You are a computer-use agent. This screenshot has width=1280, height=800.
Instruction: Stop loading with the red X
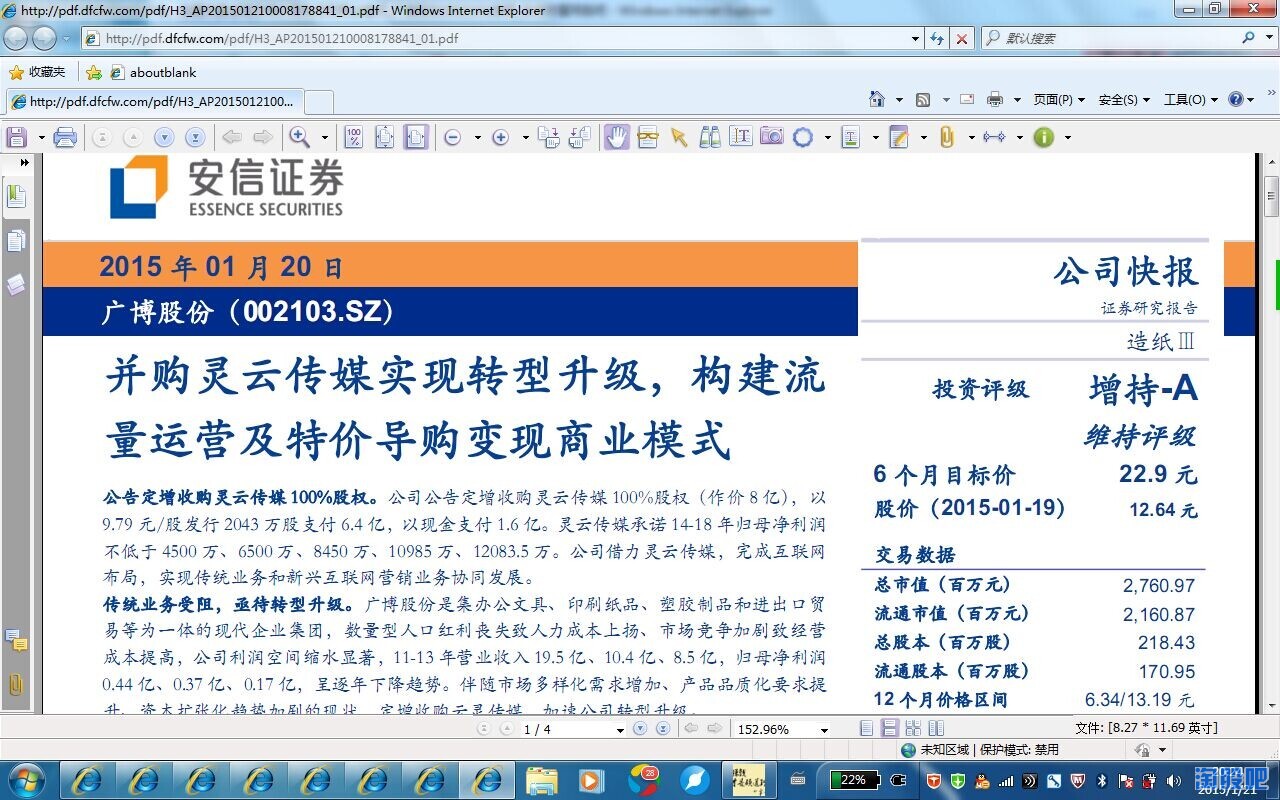[x=962, y=38]
